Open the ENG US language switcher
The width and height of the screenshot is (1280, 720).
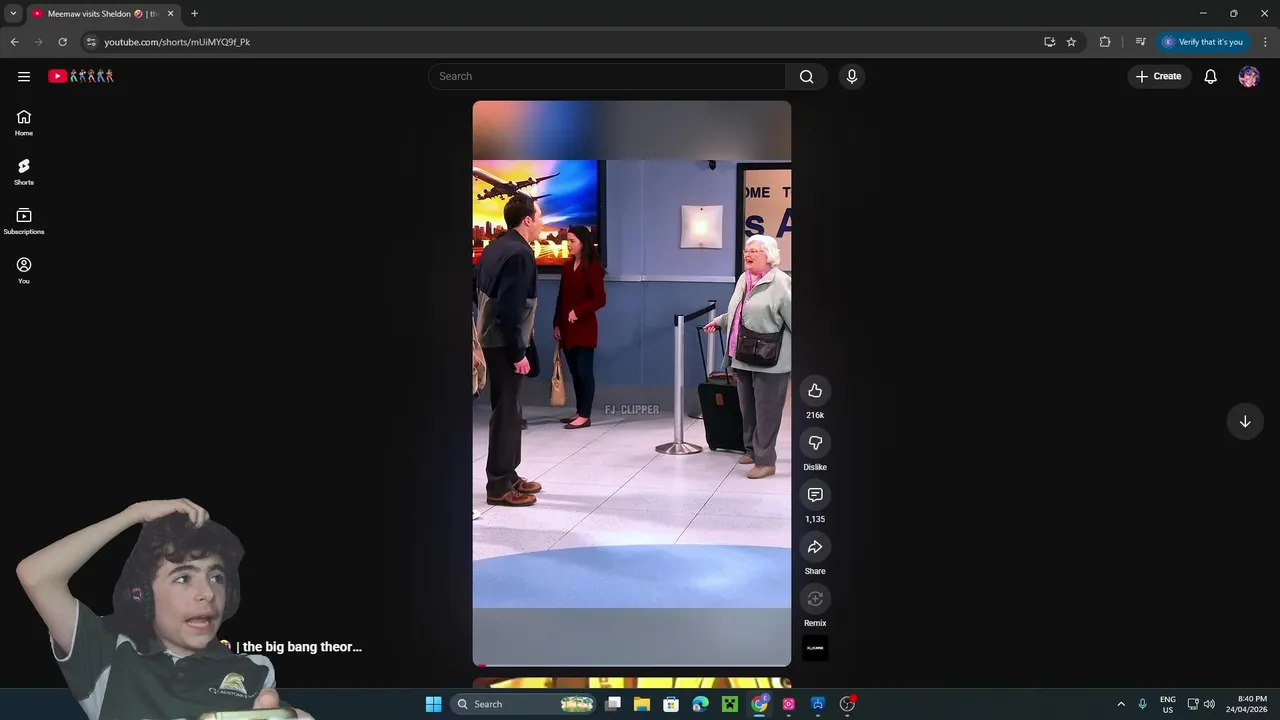[x=1167, y=704]
